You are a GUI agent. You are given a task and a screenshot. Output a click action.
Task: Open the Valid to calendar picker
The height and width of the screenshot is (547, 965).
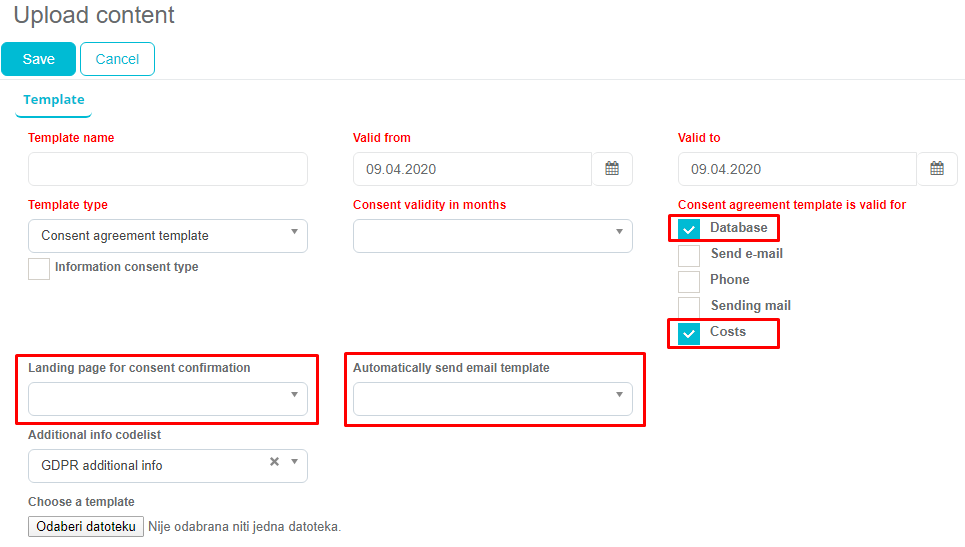coord(937,169)
